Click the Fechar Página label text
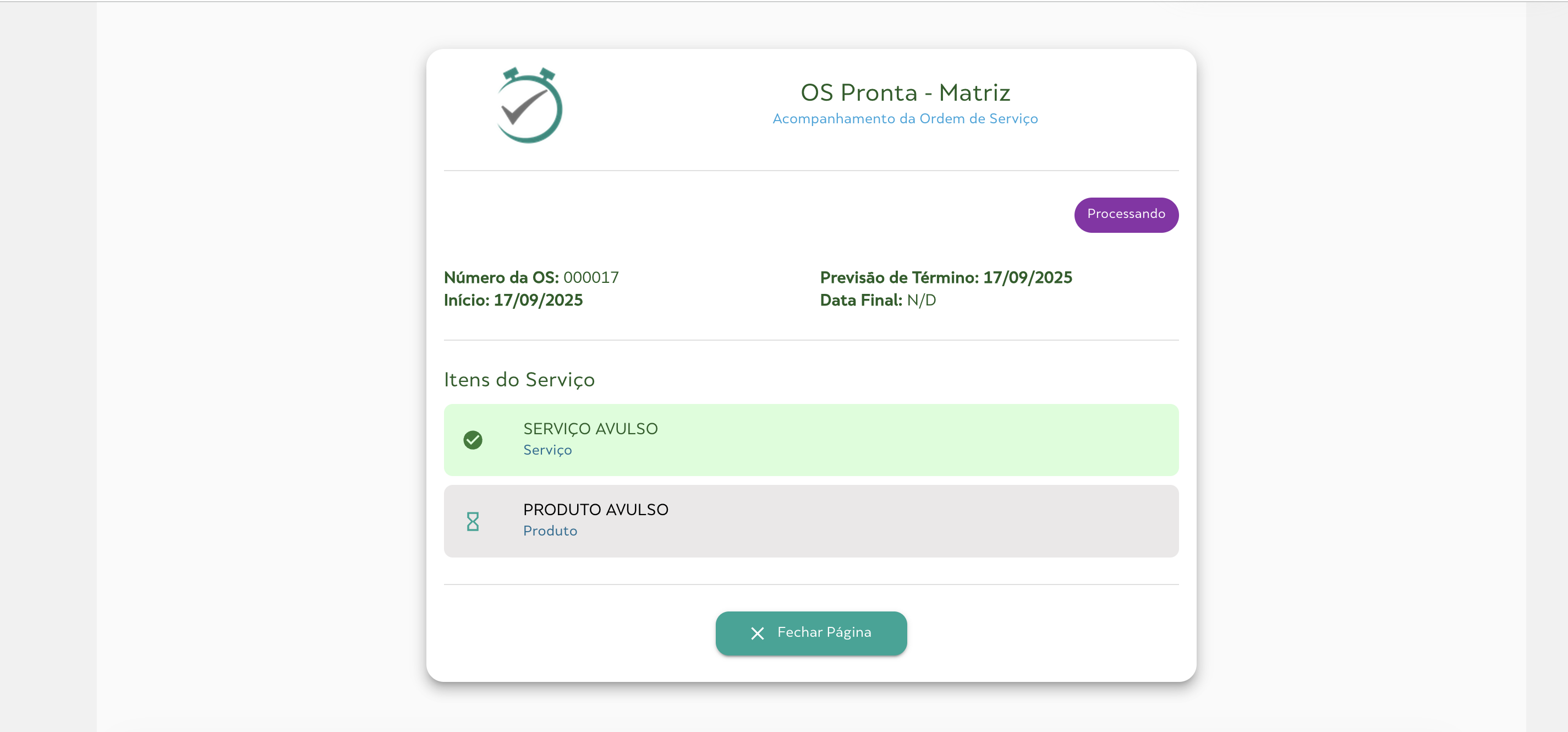Screen dimensions: 1568x732 click(x=824, y=633)
